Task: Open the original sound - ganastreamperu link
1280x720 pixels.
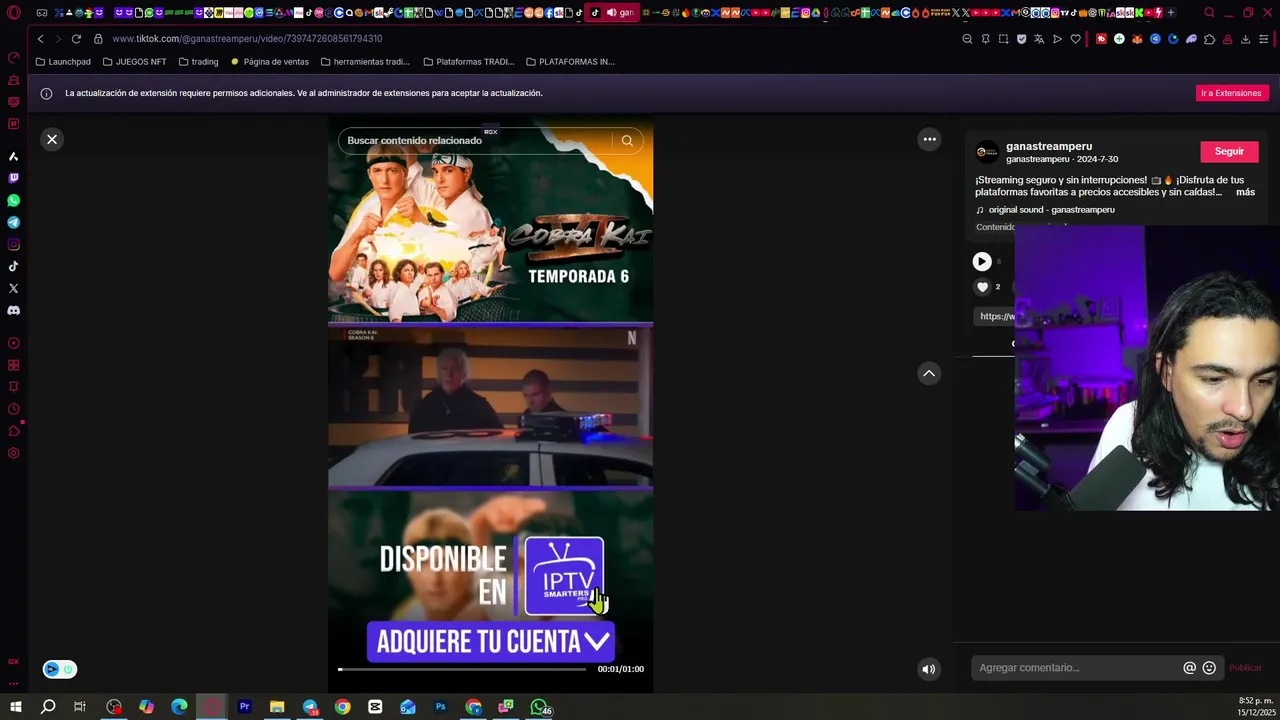Action: coord(1051,210)
